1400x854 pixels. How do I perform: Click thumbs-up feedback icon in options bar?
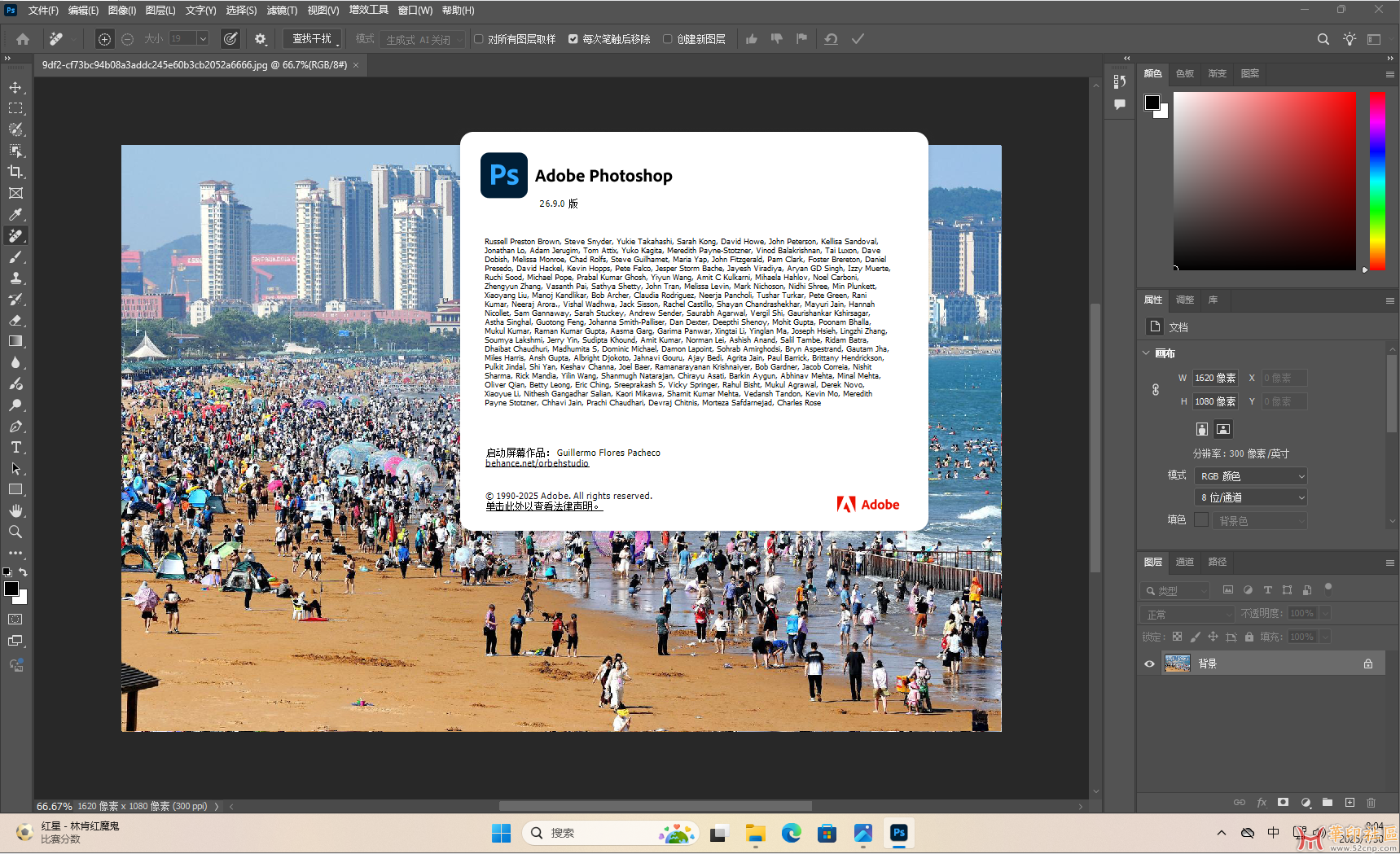tap(752, 39)
